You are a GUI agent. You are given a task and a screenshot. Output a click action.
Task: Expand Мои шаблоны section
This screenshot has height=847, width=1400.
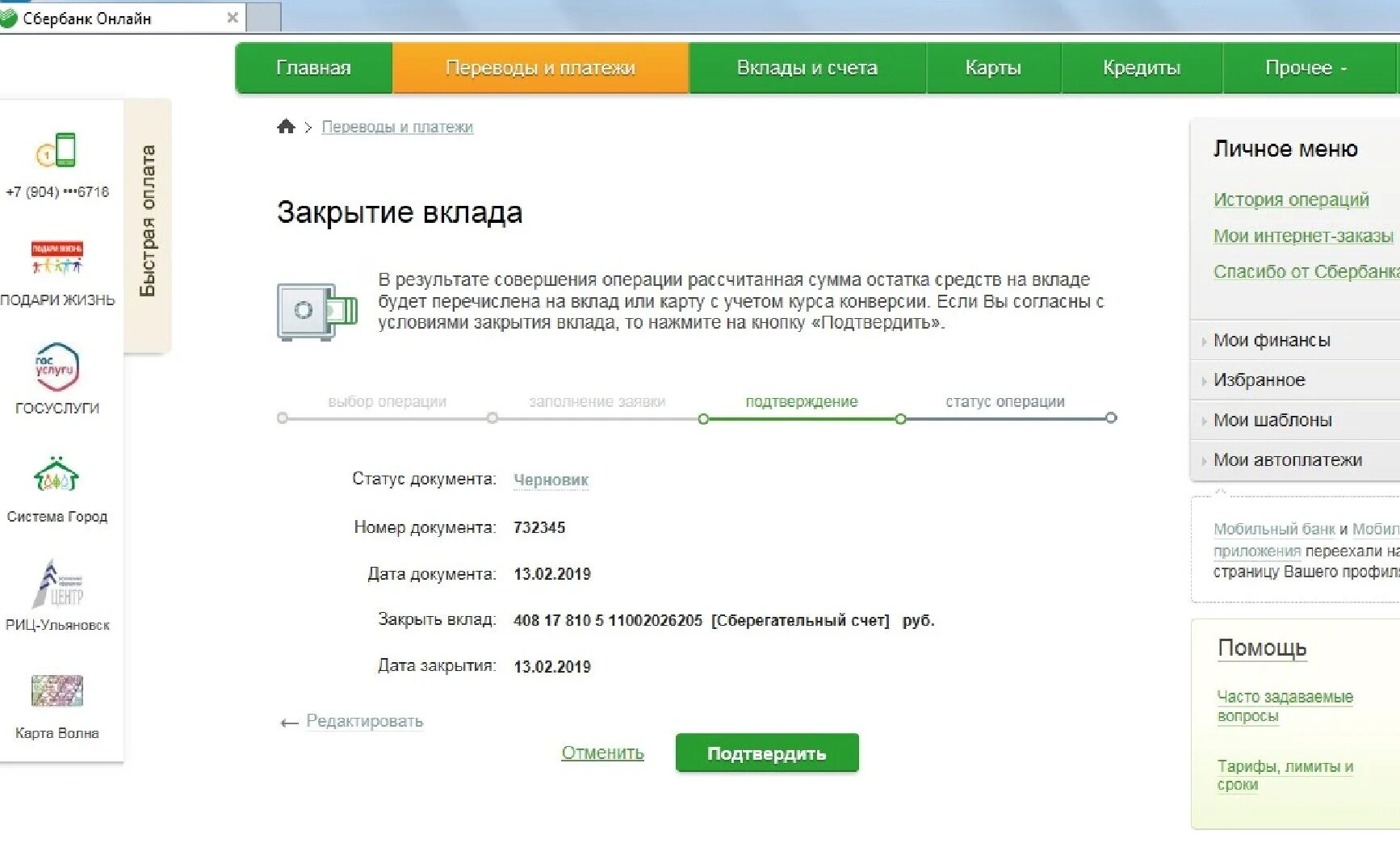1295,420
